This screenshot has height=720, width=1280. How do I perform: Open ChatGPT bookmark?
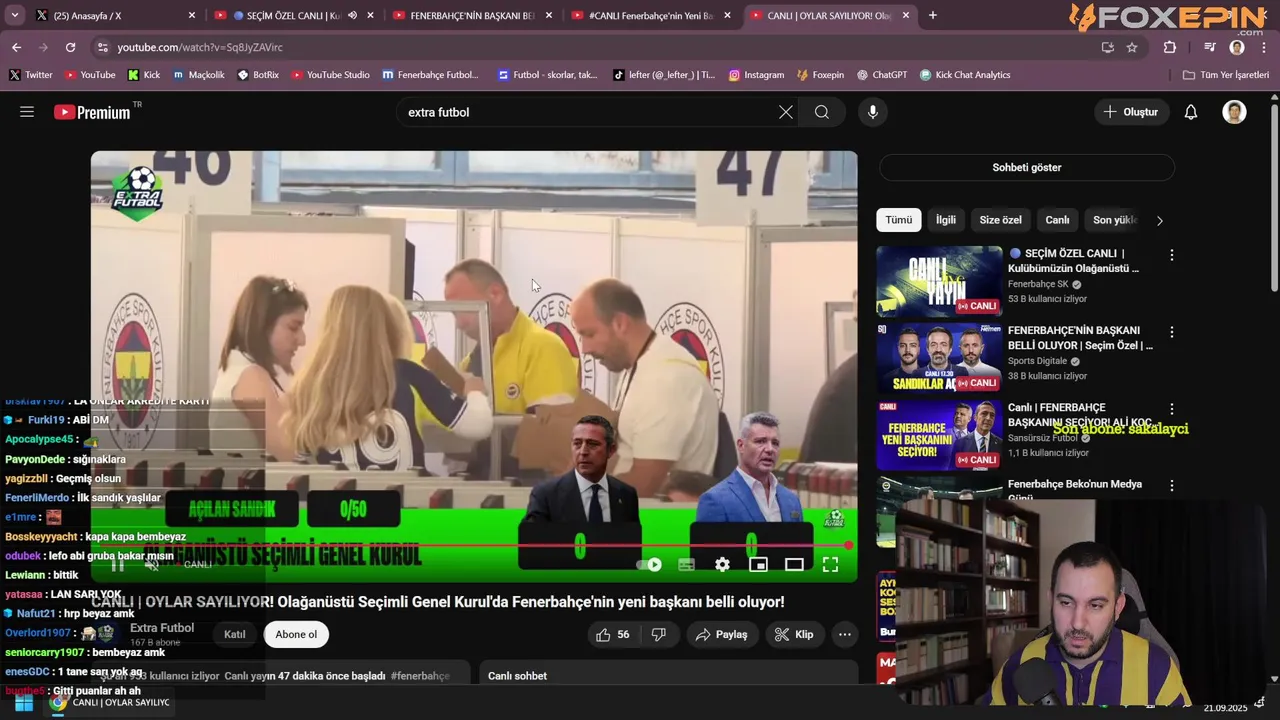coord(882,75)
